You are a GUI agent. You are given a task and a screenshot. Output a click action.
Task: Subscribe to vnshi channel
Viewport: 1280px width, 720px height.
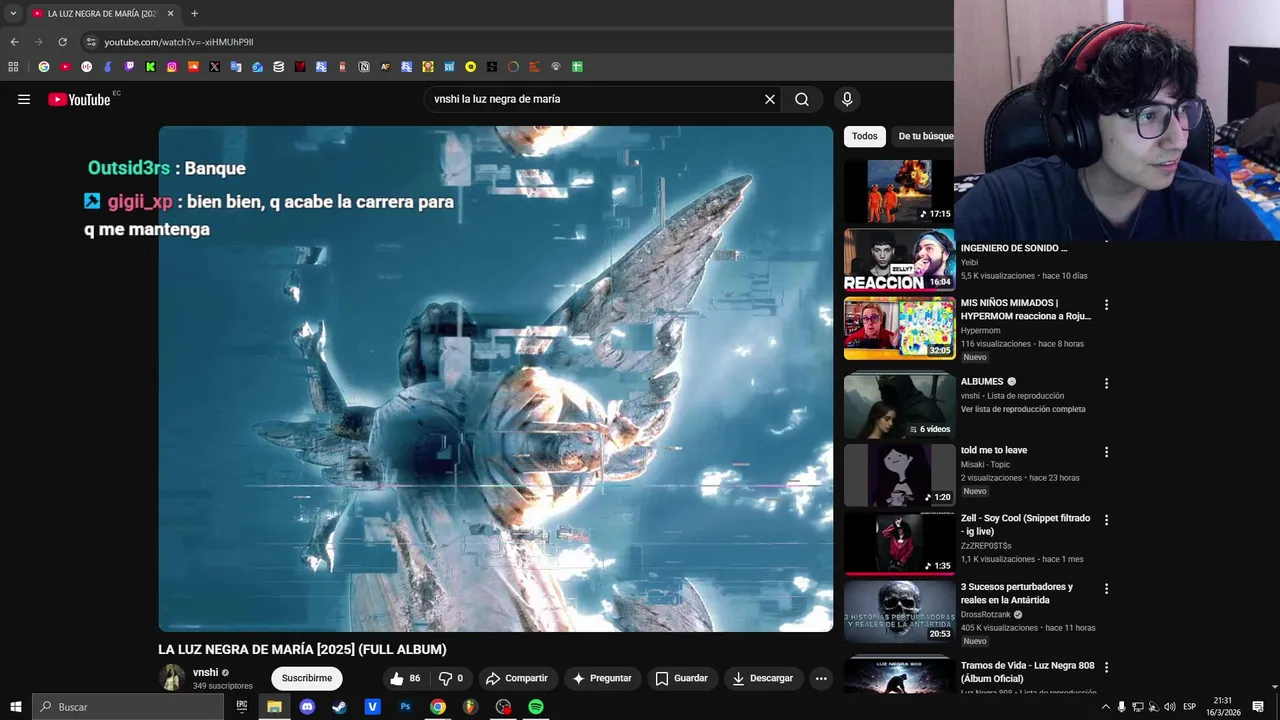[x=307, y=678]
